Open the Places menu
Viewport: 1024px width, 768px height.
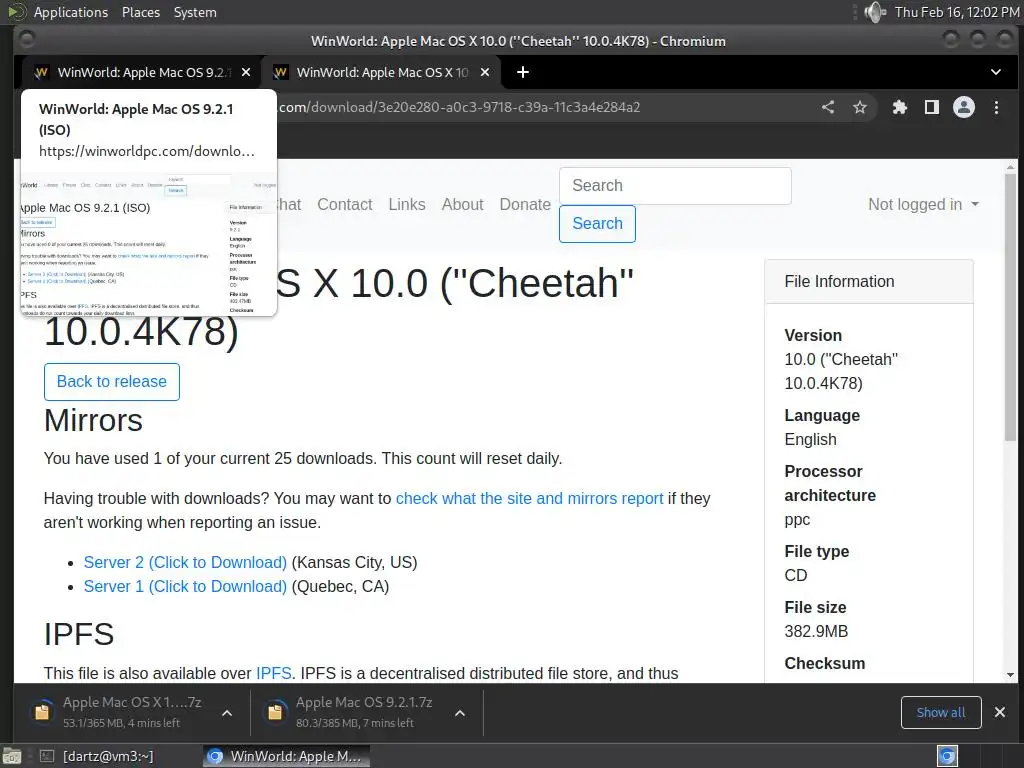[x=140, y=12]
